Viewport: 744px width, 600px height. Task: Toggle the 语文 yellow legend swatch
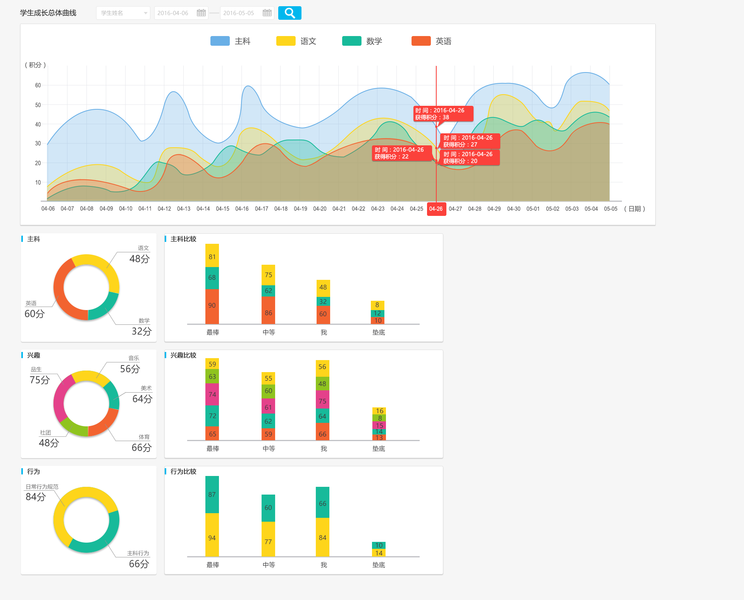tap(286, 41)
